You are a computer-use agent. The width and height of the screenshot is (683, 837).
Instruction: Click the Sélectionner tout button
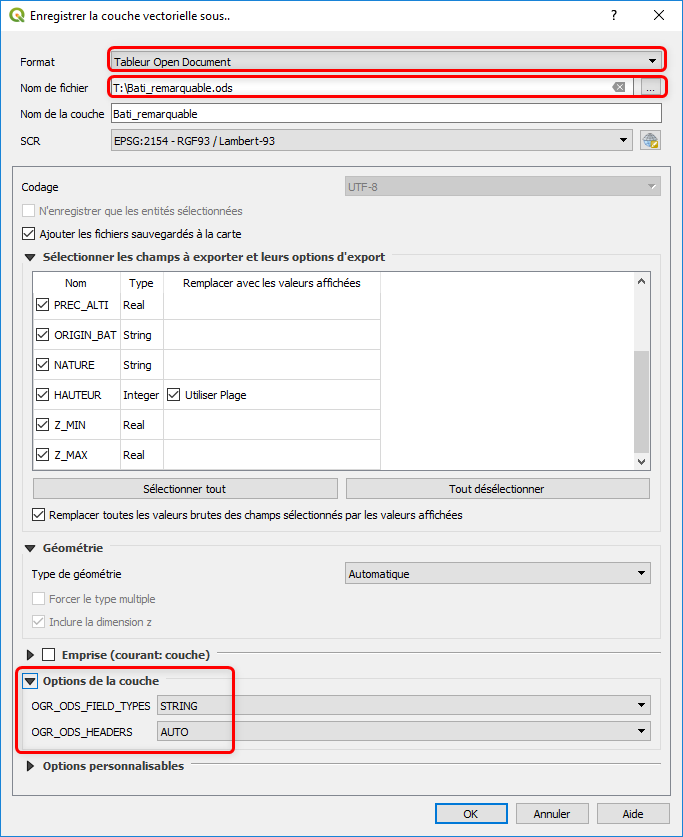[x=185, y=489]
